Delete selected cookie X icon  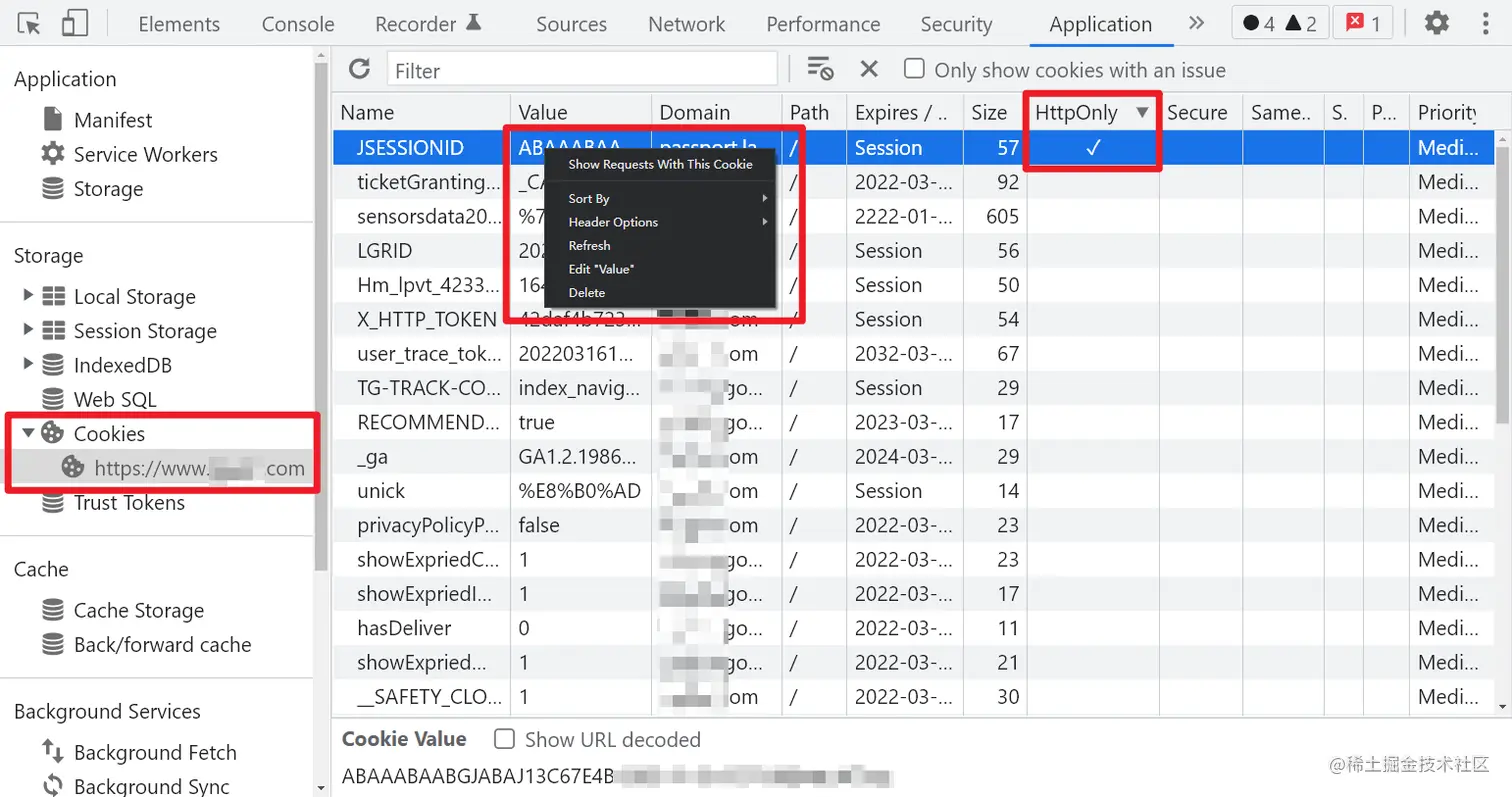[869, 69]
